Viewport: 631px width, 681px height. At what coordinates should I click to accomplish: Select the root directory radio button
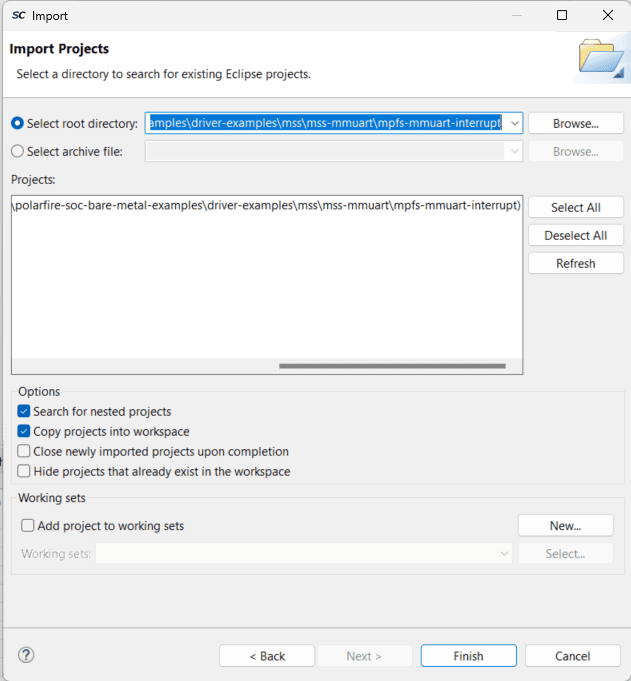tap(18, 123)
